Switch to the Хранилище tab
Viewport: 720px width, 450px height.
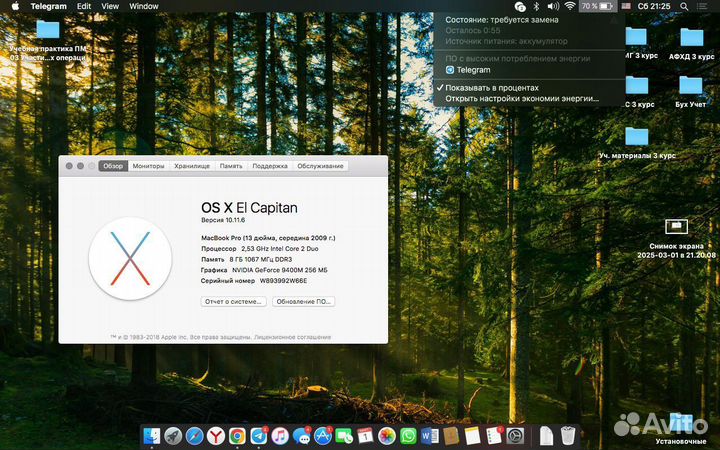192,166
